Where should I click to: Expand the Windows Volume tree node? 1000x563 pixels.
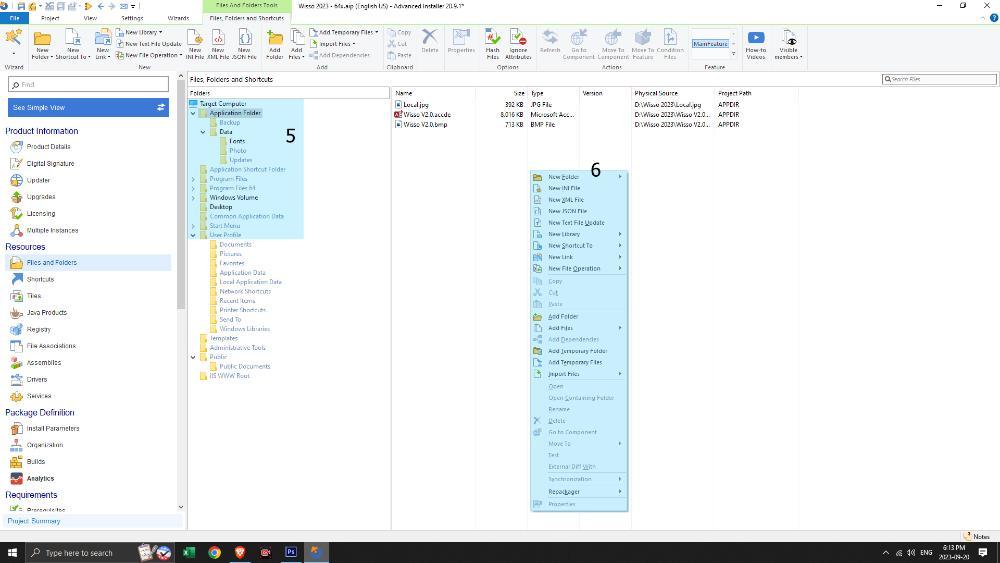pyautogui.click(x=193, y=198)
